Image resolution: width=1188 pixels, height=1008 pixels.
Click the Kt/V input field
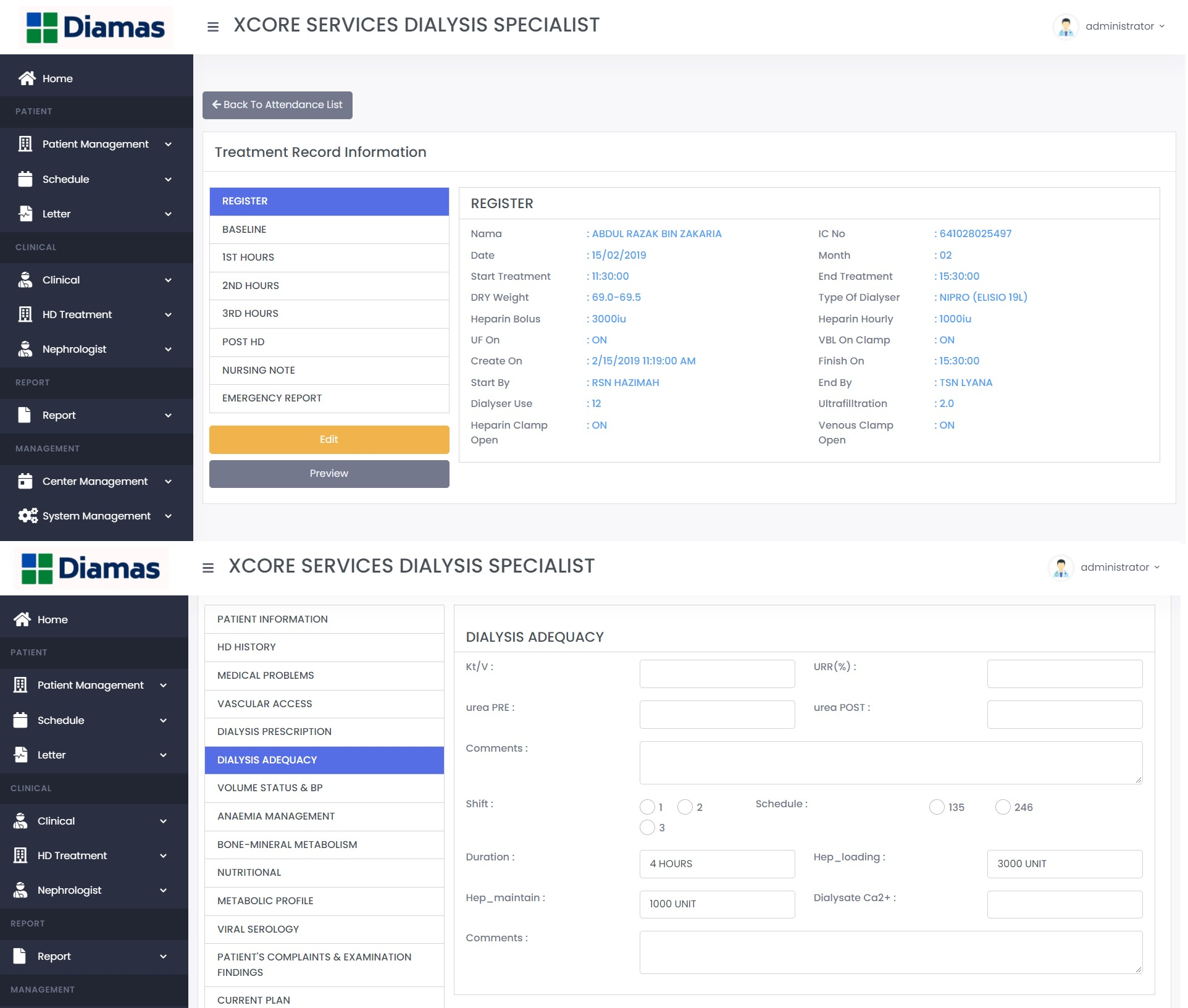(717, 674)
